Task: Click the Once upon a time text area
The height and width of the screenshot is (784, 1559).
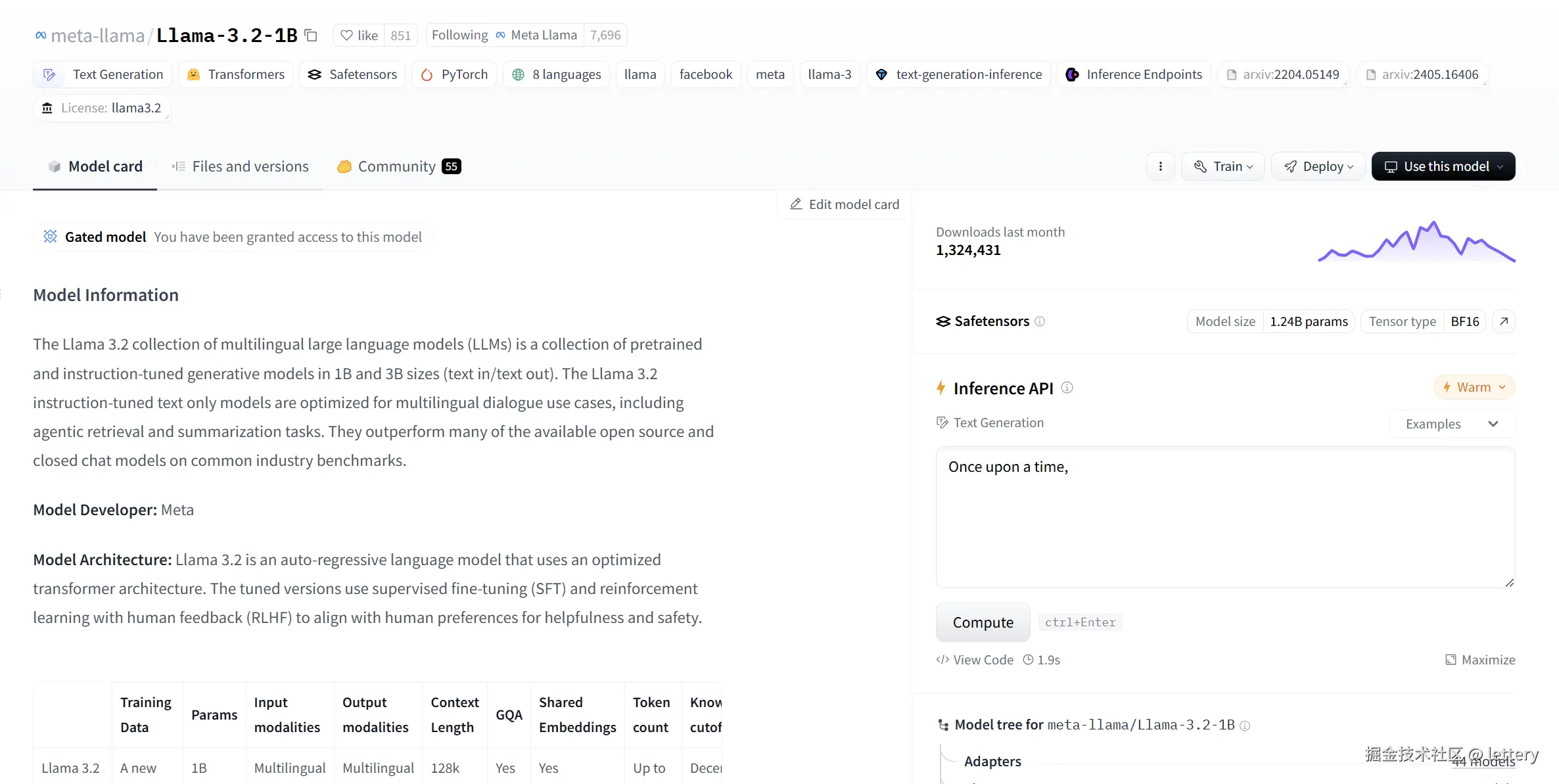Action: click(x=1225, y=517)
